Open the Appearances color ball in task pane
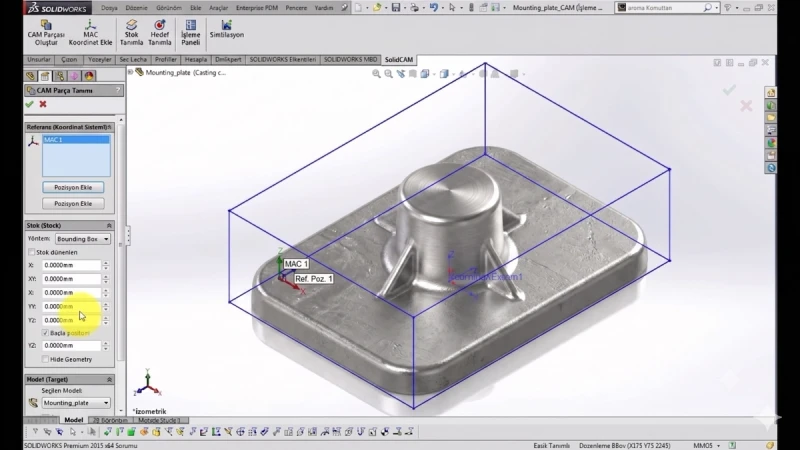 770,143
